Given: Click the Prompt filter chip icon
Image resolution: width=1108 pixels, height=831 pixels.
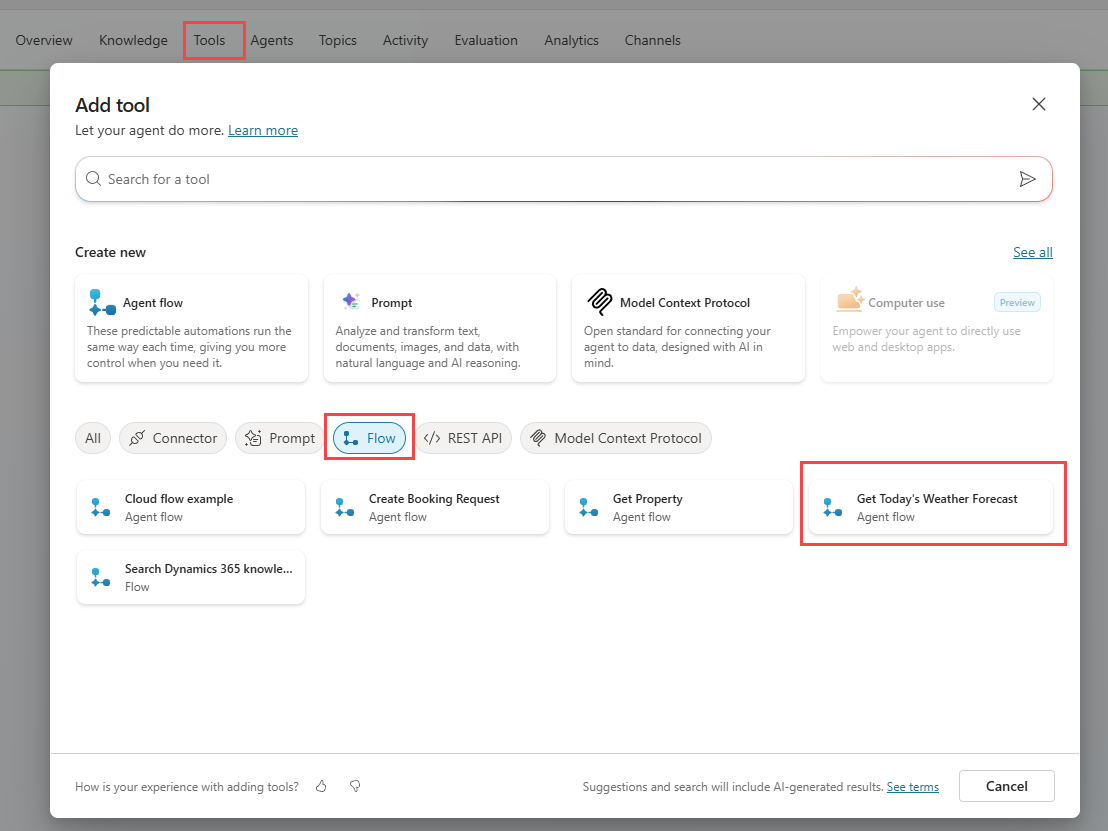Looking at the screenshot, I should coord(253,438).
